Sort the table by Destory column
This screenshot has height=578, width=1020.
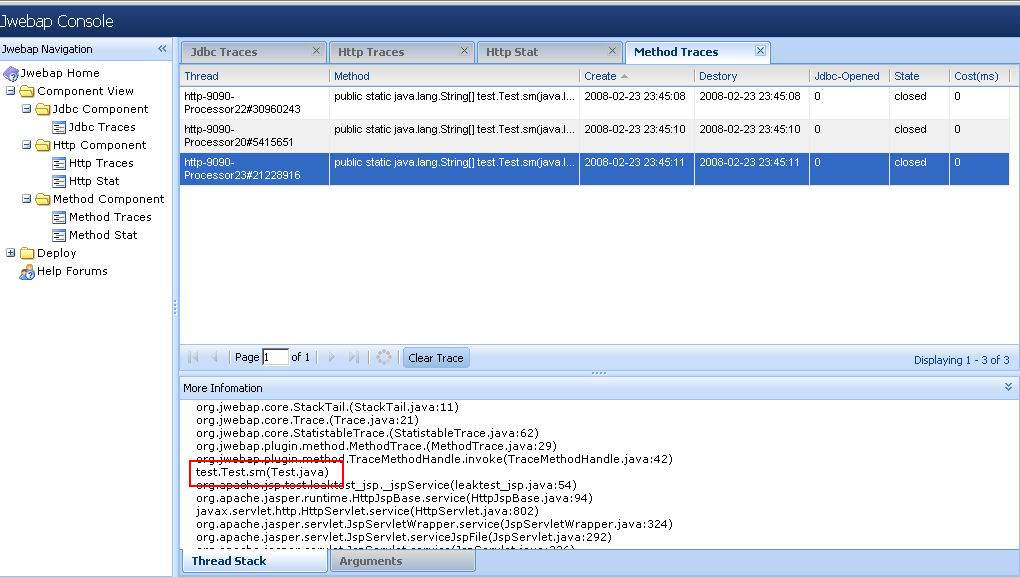(x=752, y=76)
